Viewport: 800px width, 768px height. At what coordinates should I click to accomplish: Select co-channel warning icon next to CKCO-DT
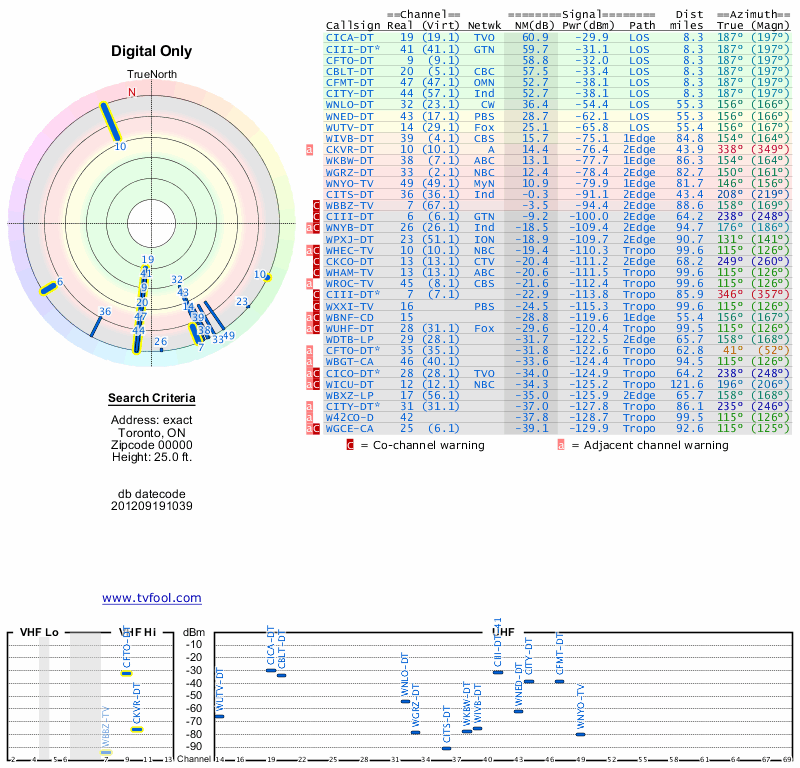[x=317, y=261]
